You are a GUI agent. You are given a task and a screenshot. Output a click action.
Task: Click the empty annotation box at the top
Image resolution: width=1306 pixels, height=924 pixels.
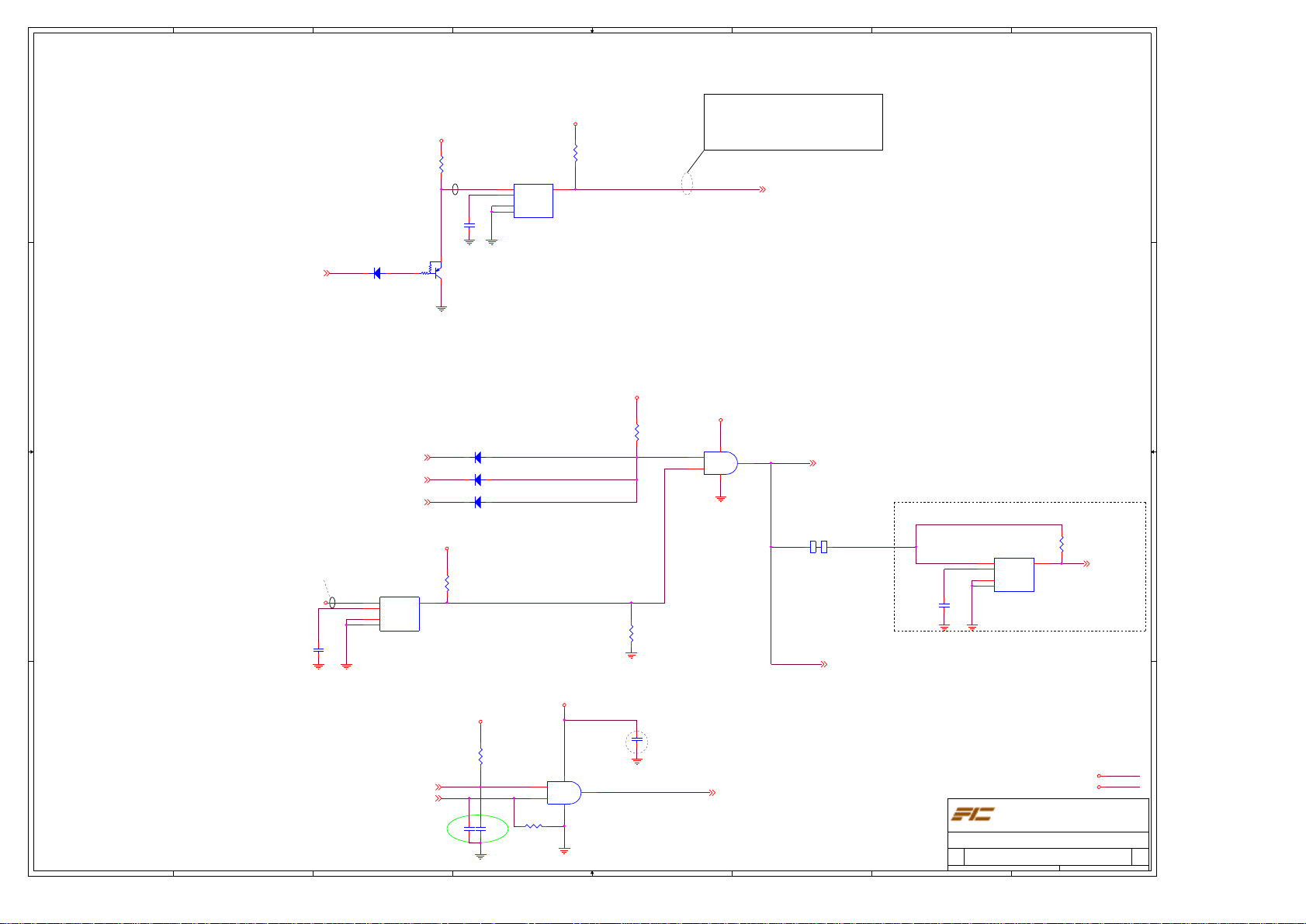(x=793, y=122)
